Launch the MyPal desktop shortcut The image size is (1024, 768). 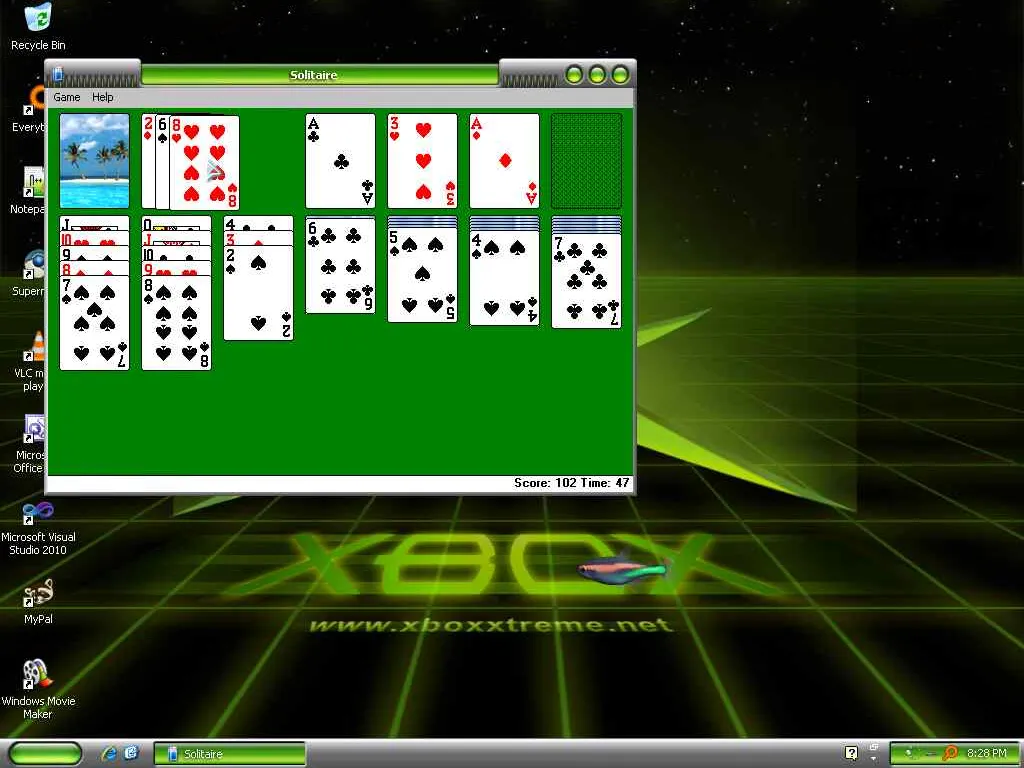click(38, 602)
